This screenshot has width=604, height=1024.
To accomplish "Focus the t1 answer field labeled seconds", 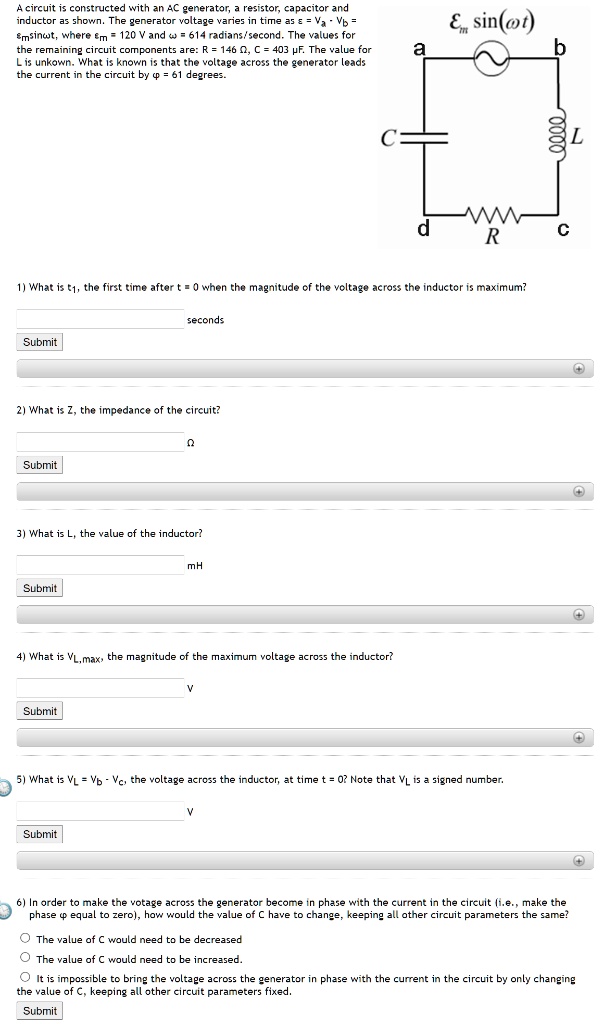I will click(100, 319).
